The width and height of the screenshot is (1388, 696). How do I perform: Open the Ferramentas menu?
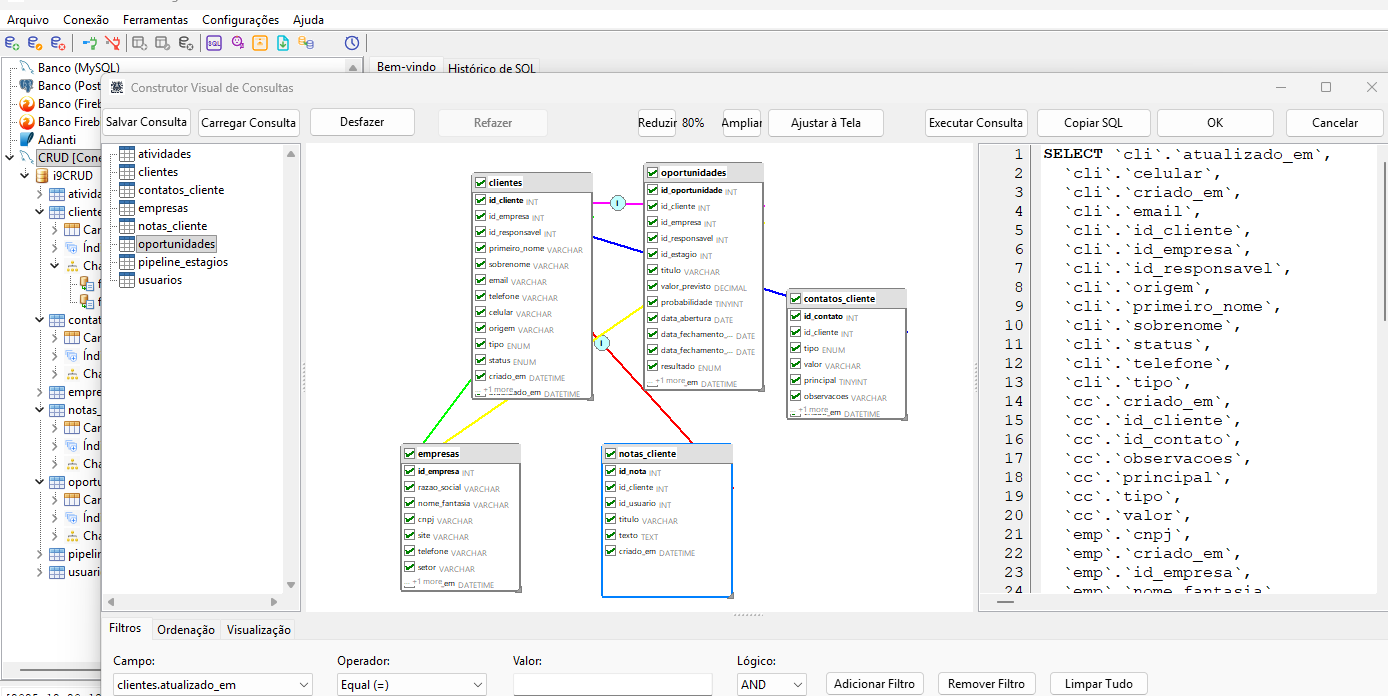(155, 20)
